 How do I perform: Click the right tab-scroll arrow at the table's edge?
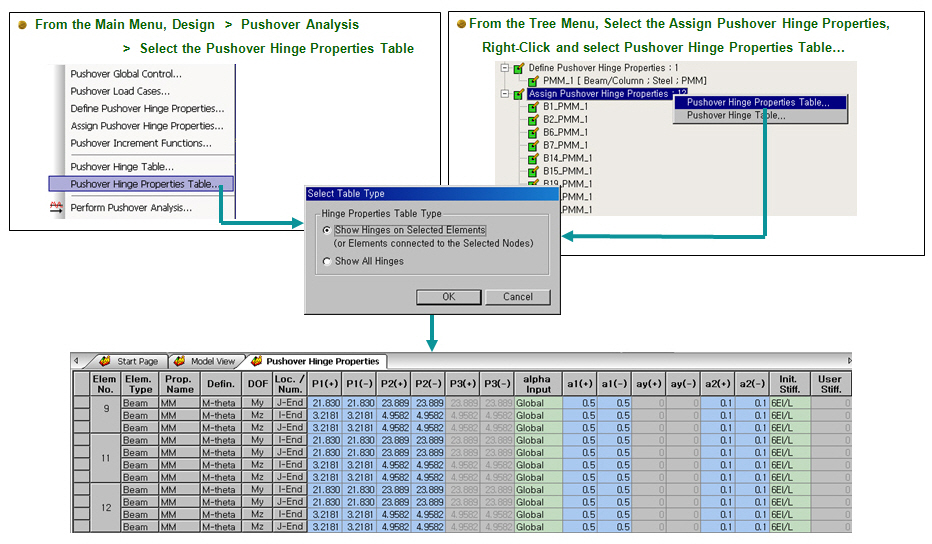pyautogui.click(x=849, y=361)
